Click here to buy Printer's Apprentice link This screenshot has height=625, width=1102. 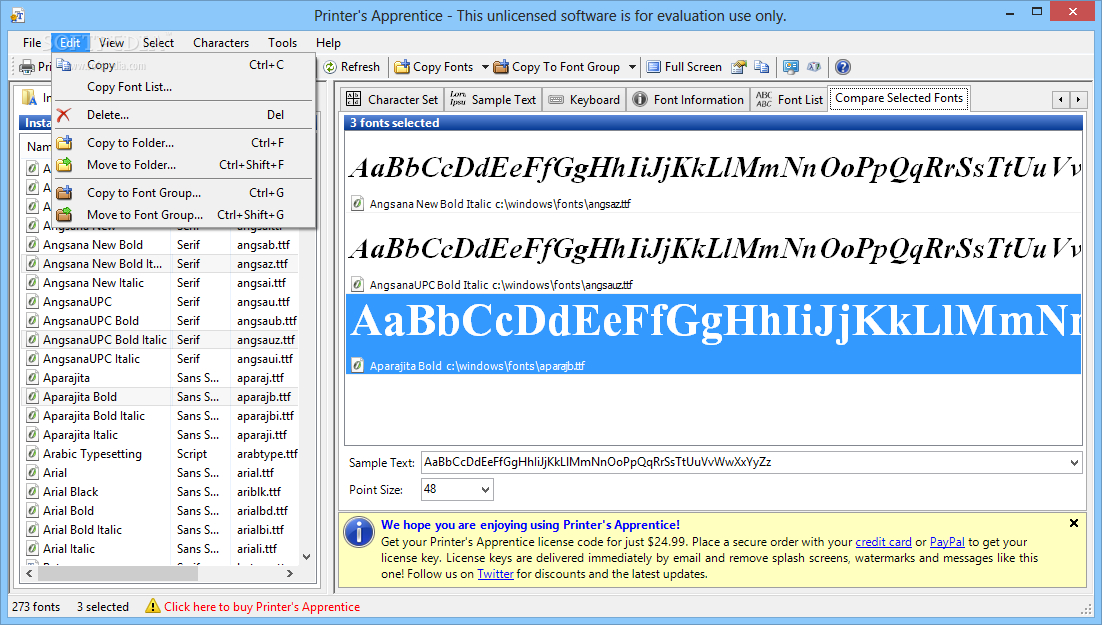(x=262, y=607)
